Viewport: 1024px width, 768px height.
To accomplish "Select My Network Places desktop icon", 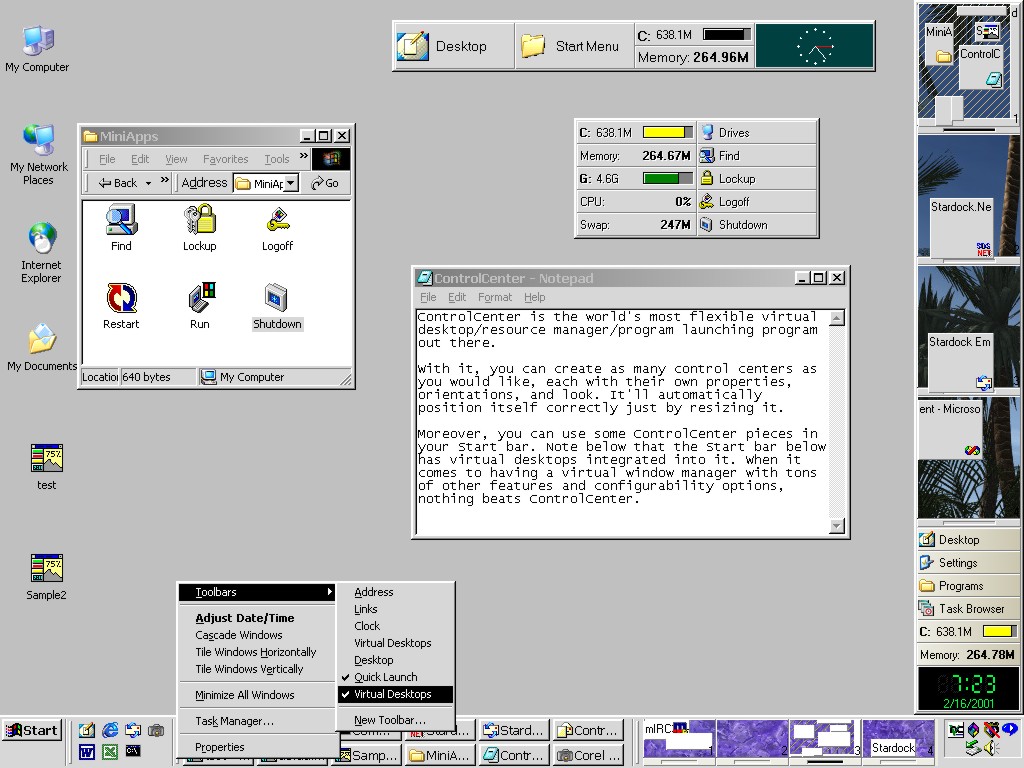I will coord(39,154).
